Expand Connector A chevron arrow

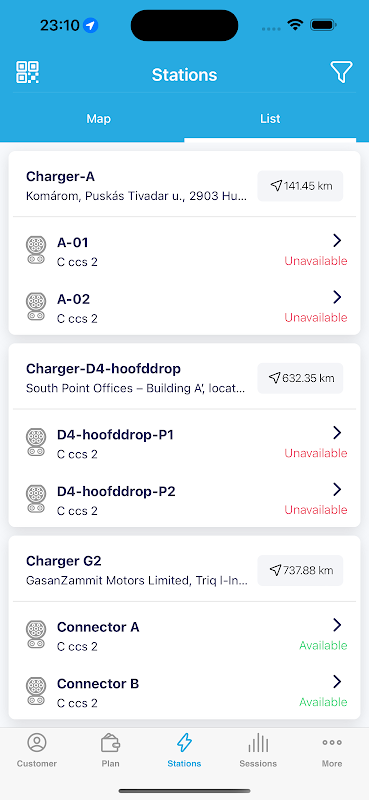(337, 625)
